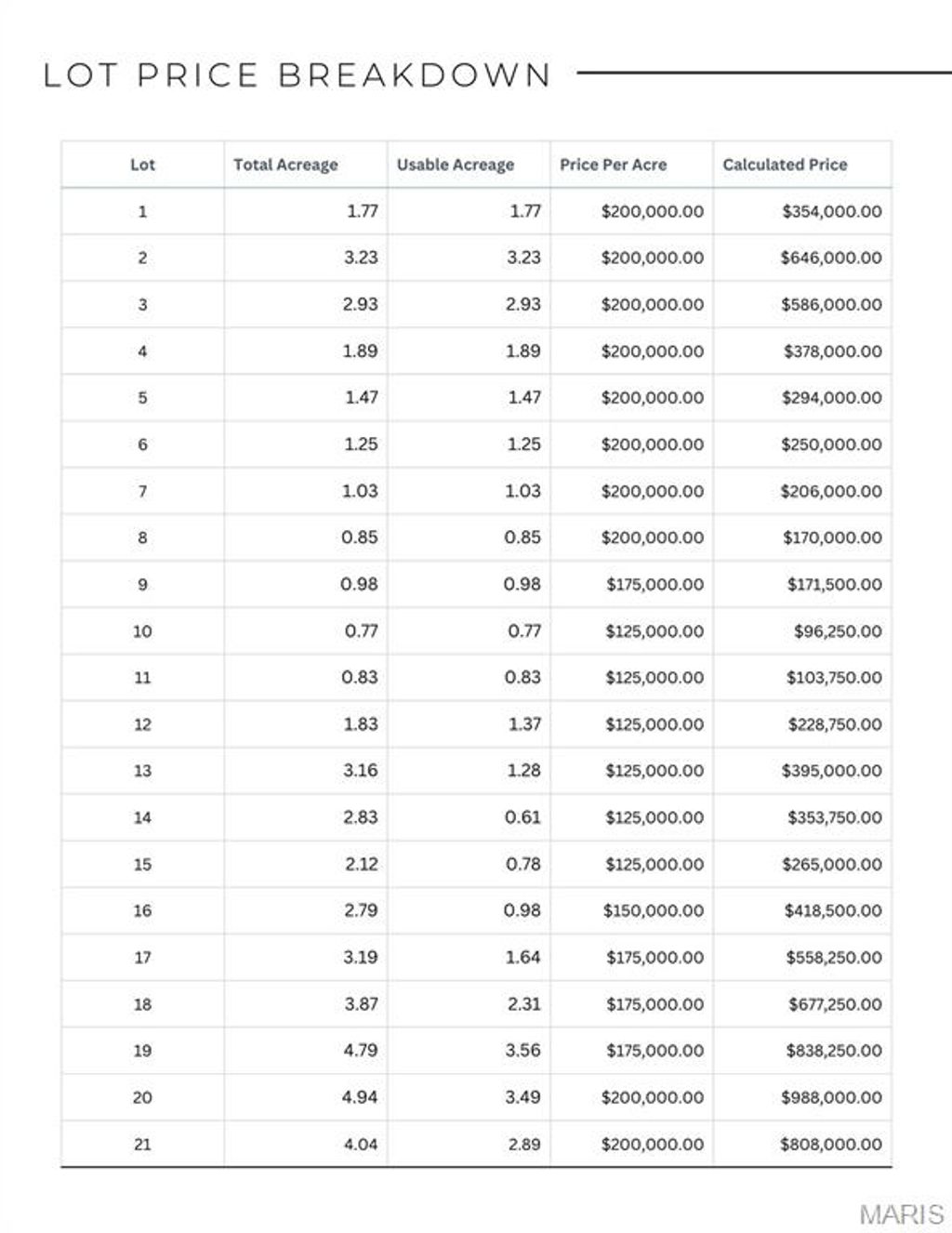
Task: Click the MARIS watermark logo
Action: click(901, 1213)
